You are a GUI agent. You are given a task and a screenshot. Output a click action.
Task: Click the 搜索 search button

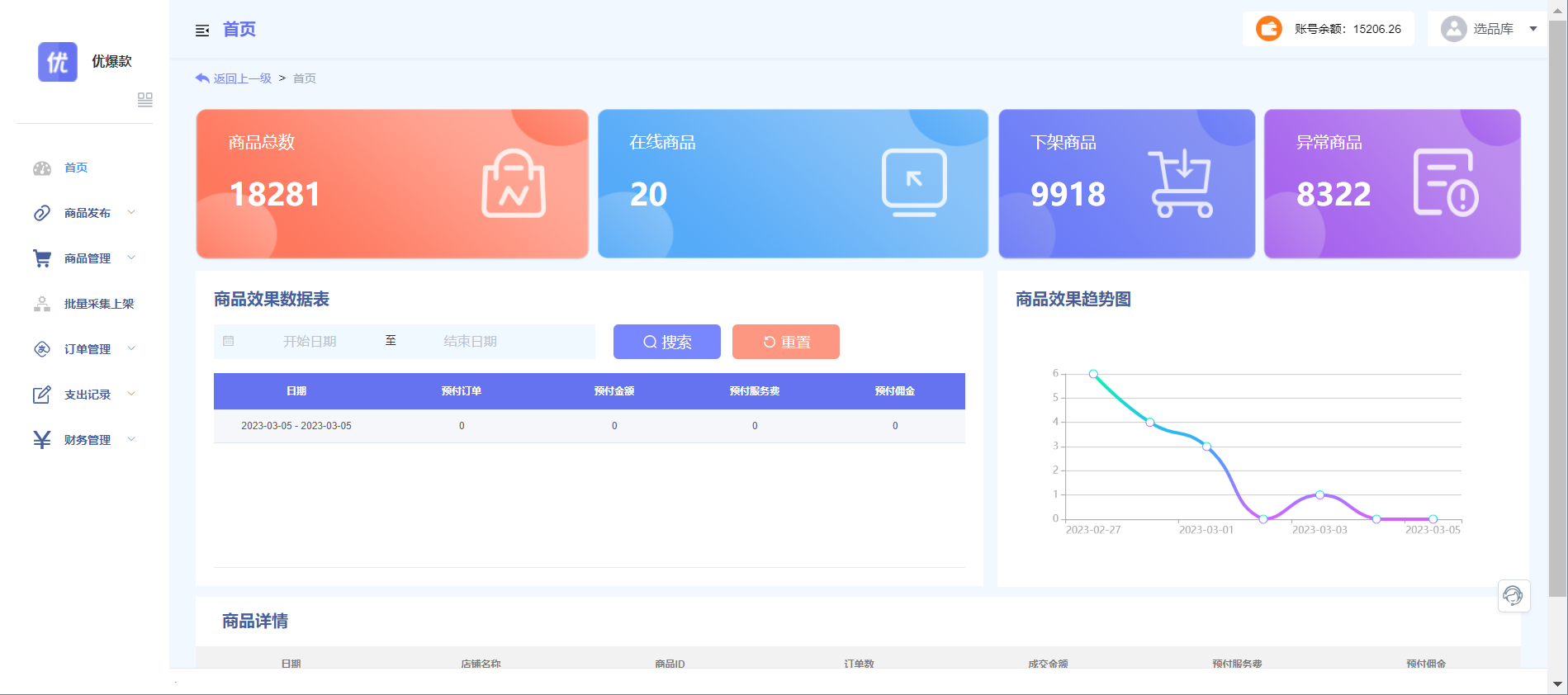click(667, 342)
